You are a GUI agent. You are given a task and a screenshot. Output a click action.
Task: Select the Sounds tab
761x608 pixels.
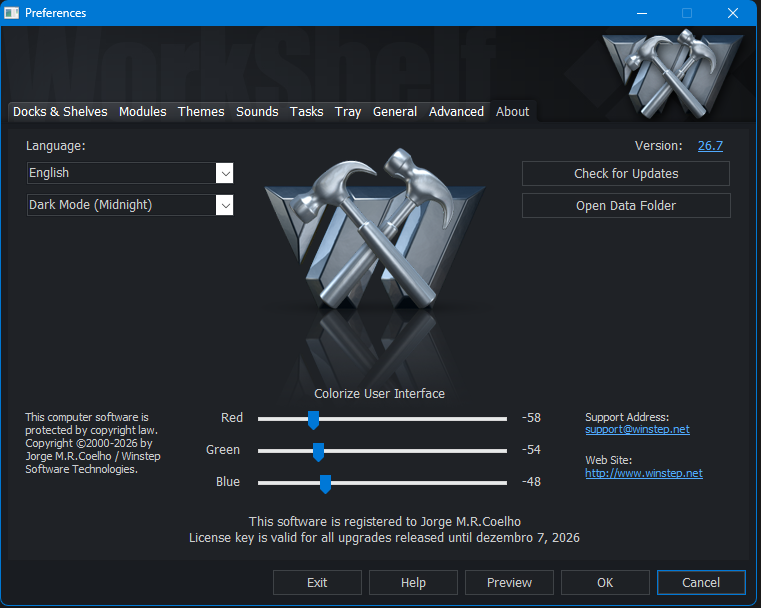(x=257, y=112)
